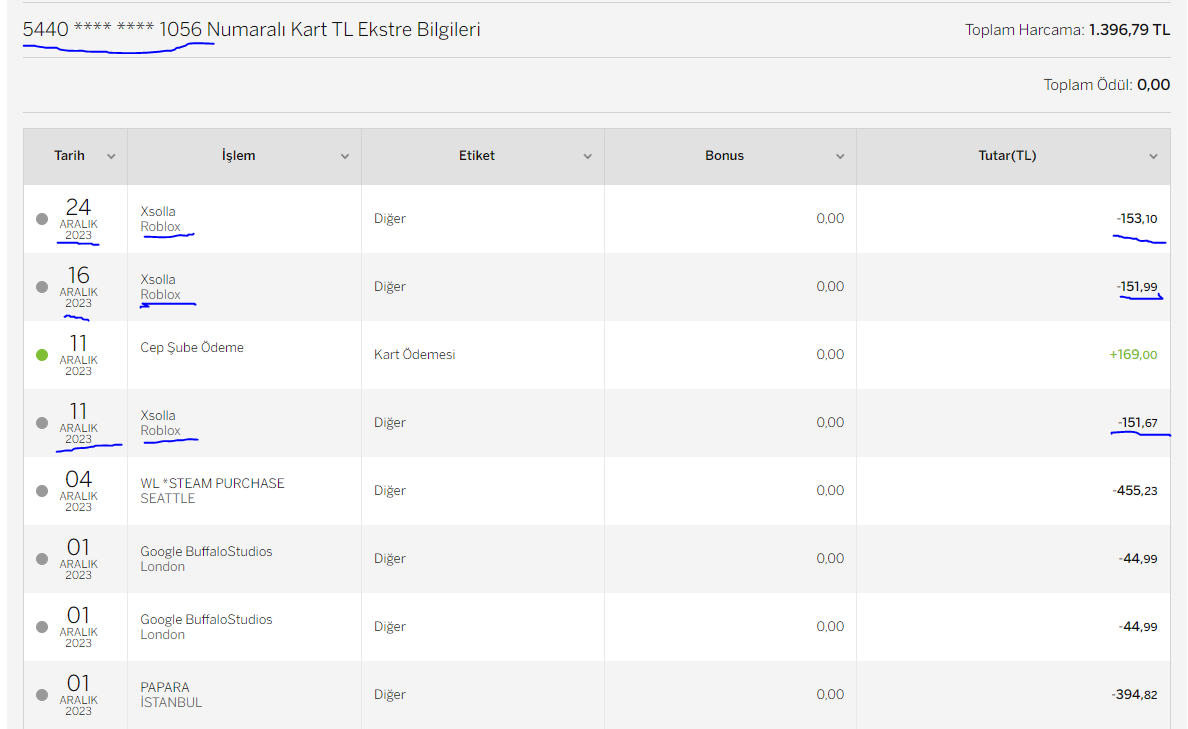Click the grey dot beside the PAPARA İstanbul row
Screen dimensions: 1188x729
42,695
